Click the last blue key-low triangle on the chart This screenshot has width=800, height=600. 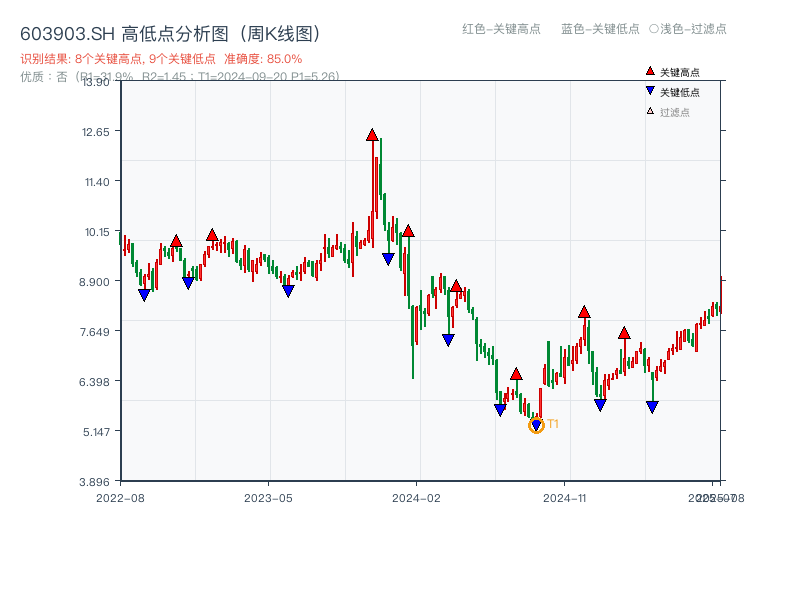click(x=652, y=407)
